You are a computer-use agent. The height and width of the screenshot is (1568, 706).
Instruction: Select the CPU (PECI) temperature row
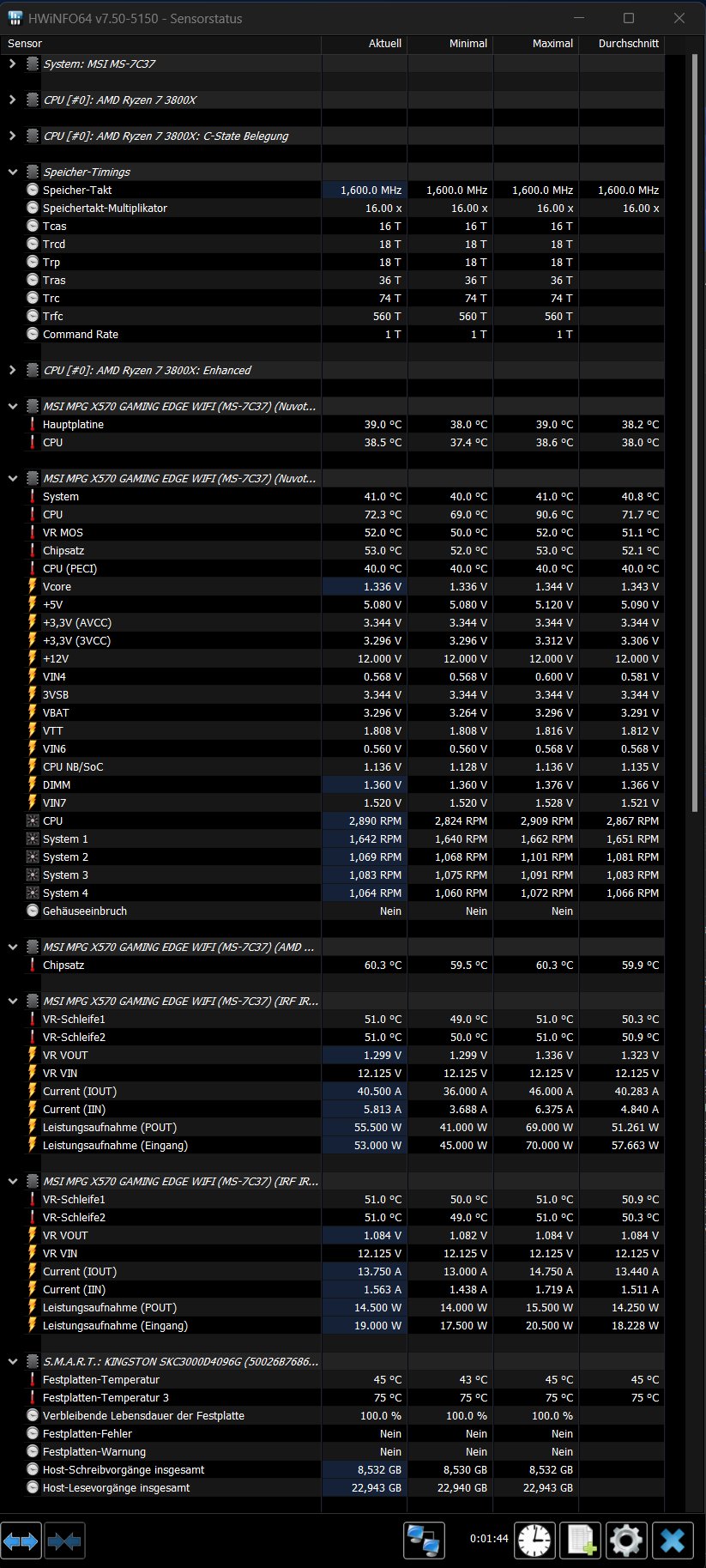pos(332,568)
